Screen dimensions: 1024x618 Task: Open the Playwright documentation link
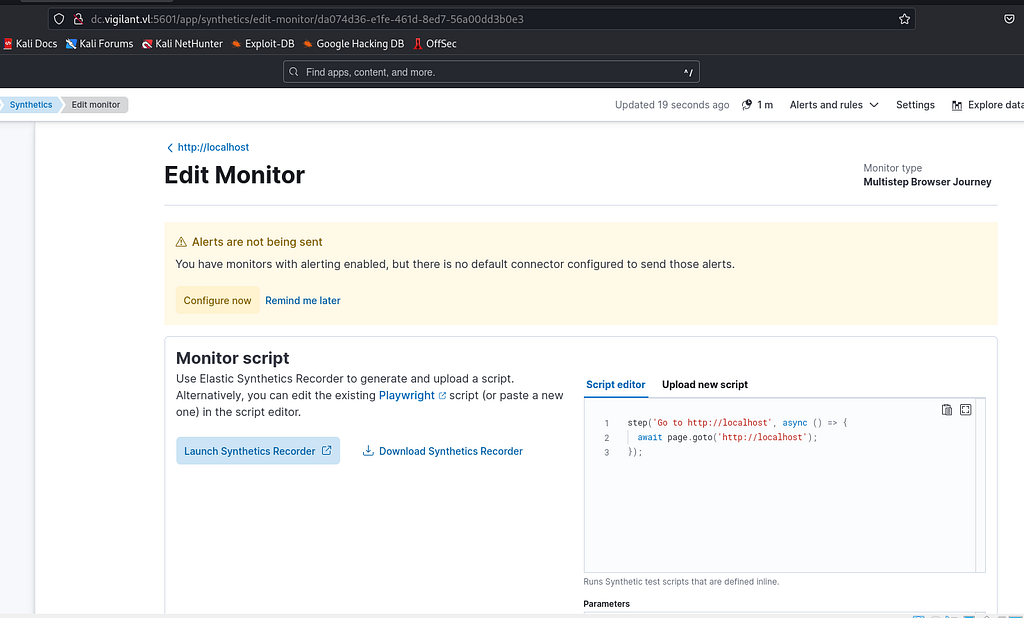[406, 395]
